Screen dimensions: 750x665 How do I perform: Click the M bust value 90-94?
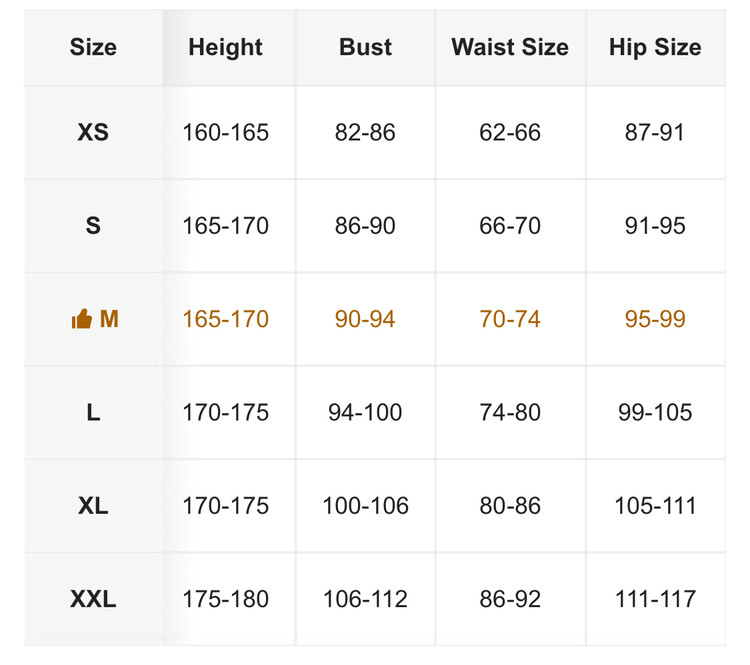(x=365, y=320)
